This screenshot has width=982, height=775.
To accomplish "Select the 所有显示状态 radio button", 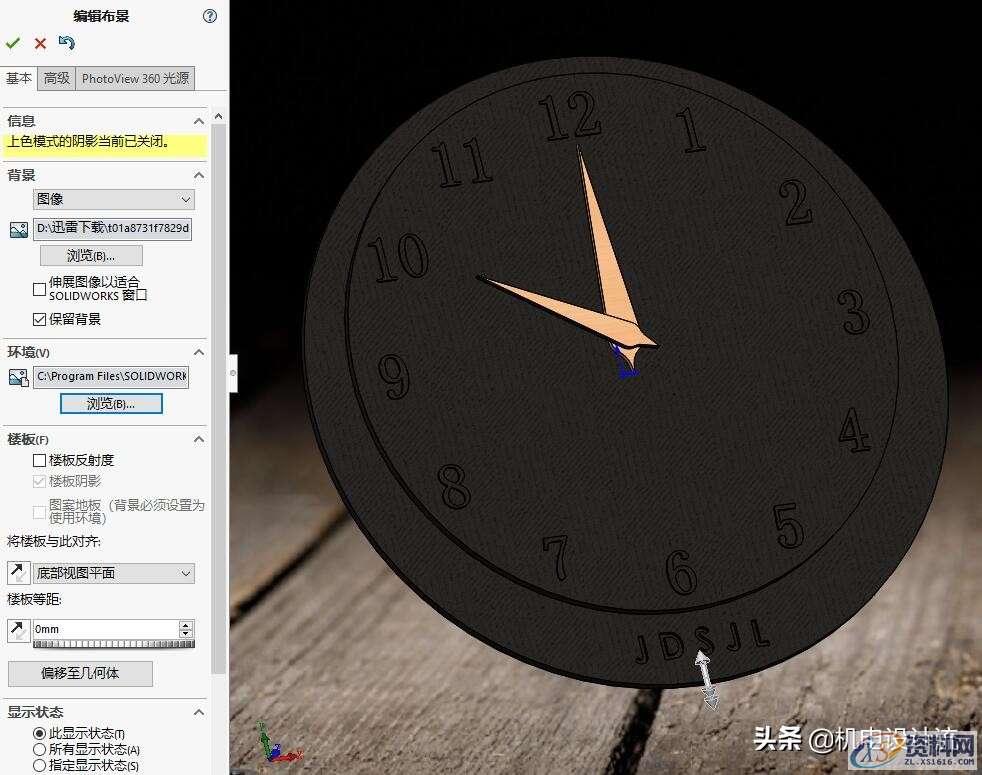I will 40,749.
